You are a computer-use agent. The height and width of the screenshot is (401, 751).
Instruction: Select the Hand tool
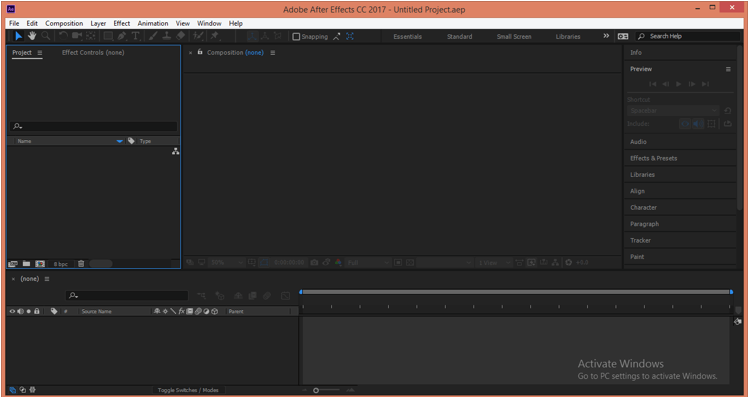pyautogui.click(x=32, y=36)
